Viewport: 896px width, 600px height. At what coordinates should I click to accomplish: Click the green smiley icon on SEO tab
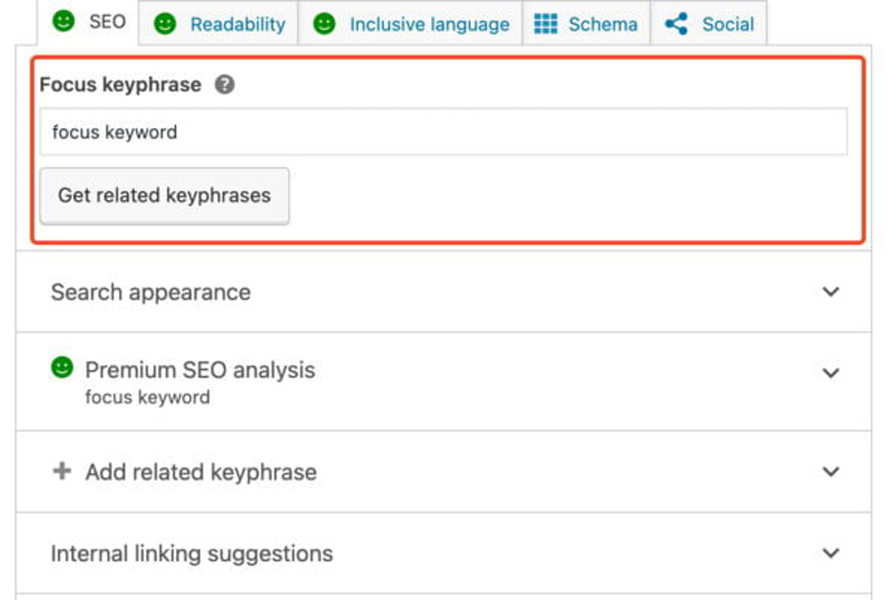coord(64,23)
